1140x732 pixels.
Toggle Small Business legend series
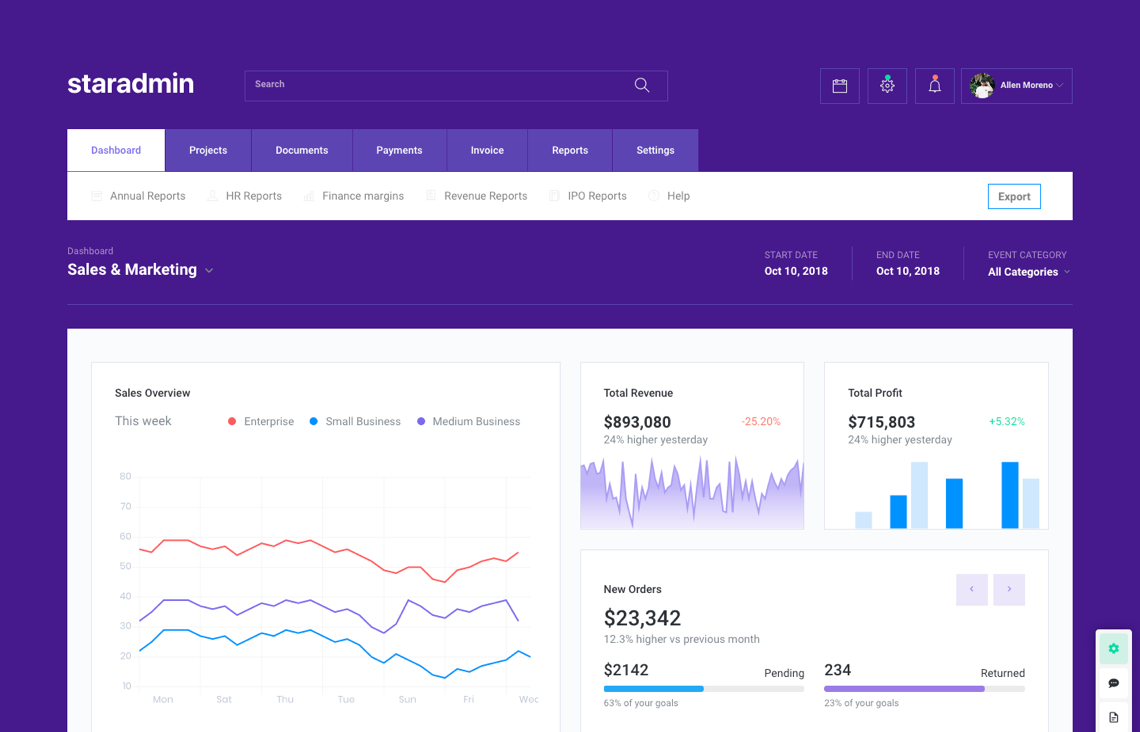point(354,422)
